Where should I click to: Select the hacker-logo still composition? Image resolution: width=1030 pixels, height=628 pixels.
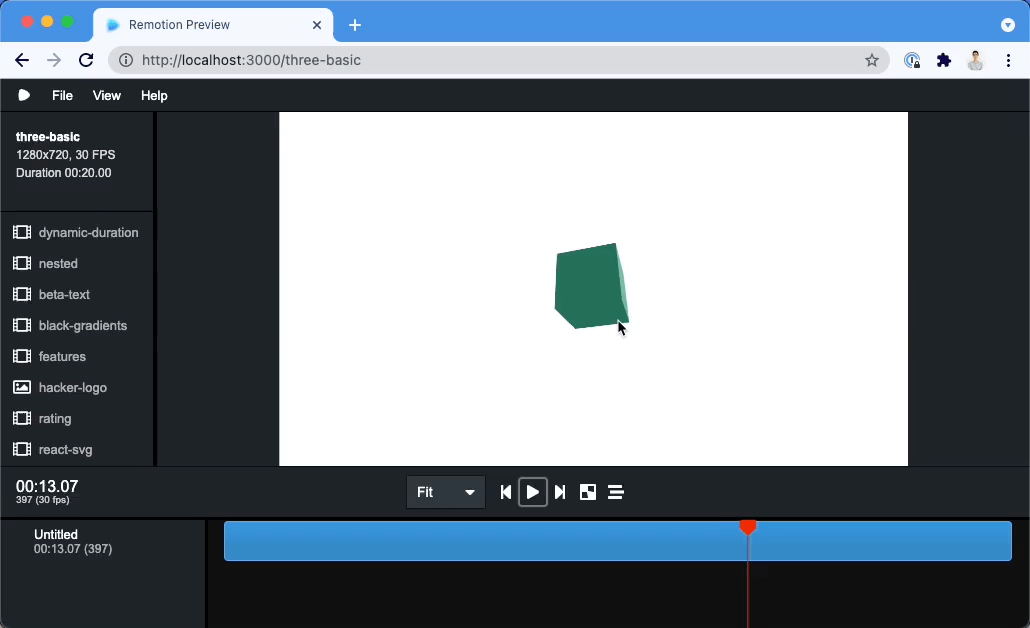coord(72,388)
